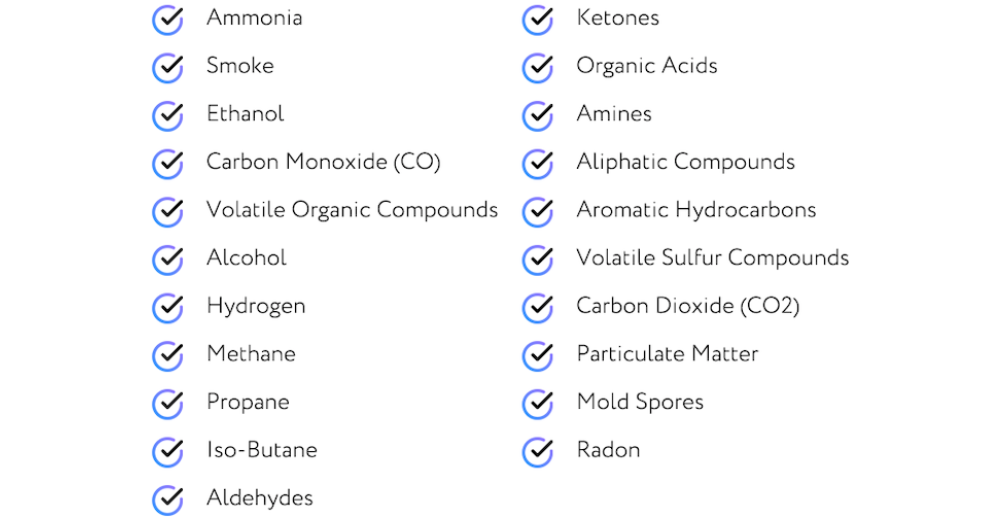1000x520 pixels.
Task: Select the check icon beside Ethanol
Action: pos(168,115)
